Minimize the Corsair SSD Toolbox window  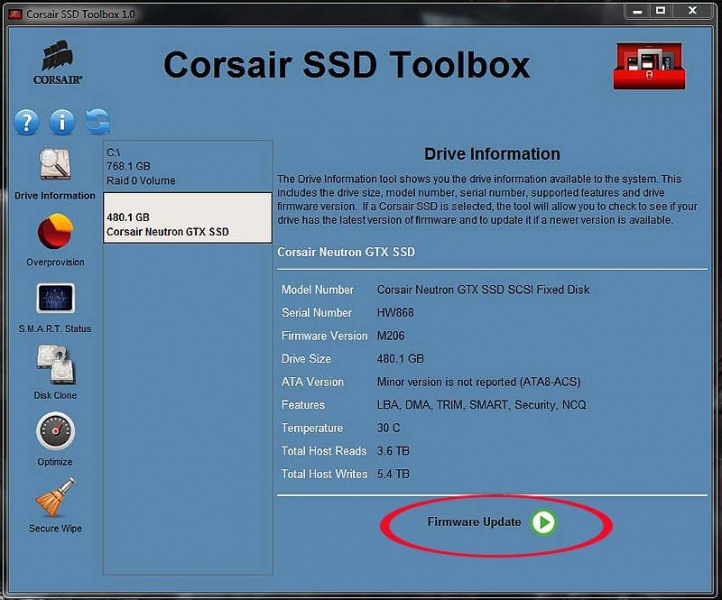(x=637, y=11)
